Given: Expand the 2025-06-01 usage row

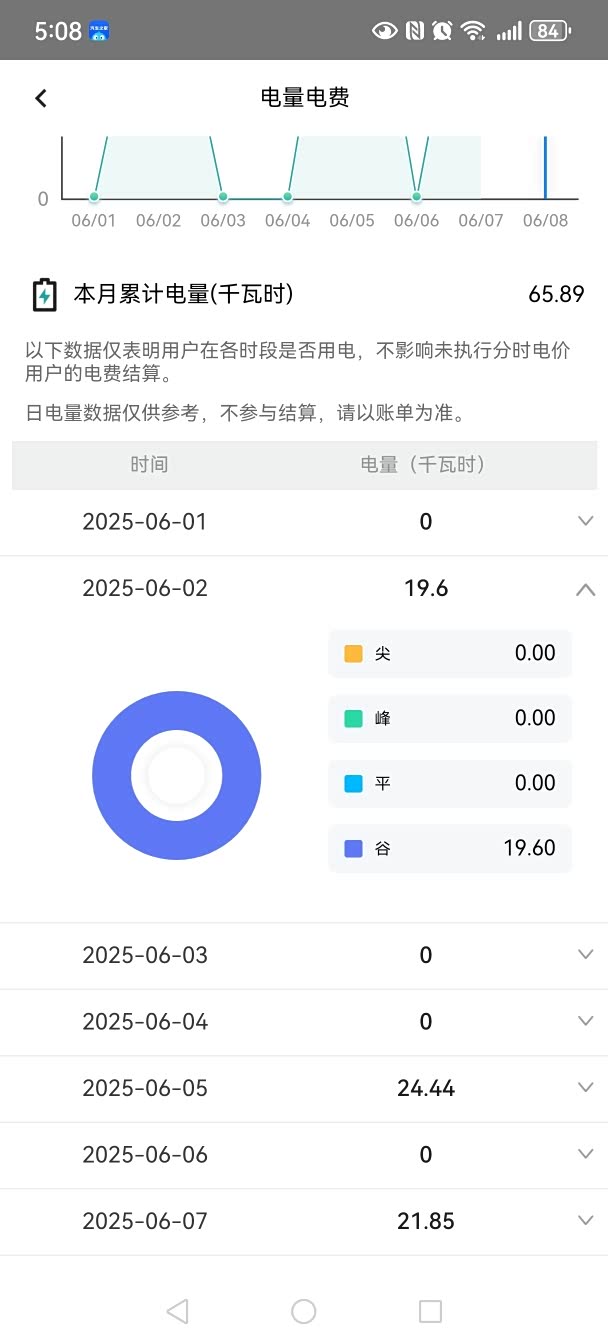Looking at the screenshot, I should point(586,521).
